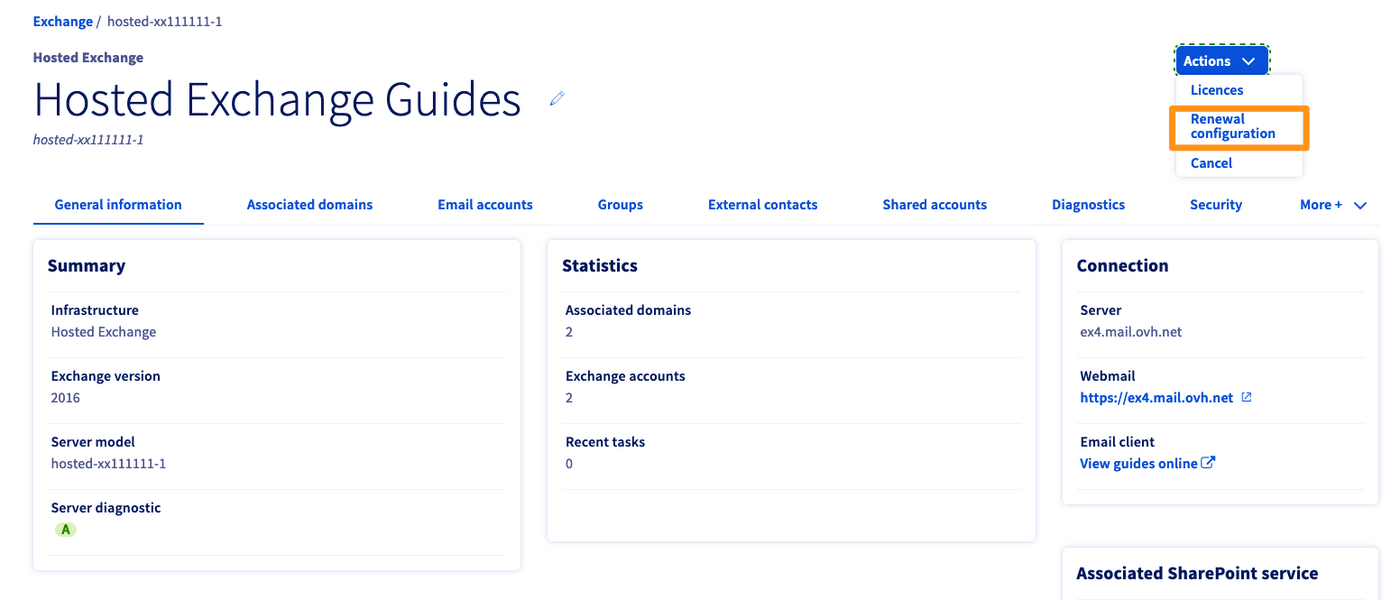Click the chevron next to More +
Viewport: 1400px width, 600px height.
(x=1360, y=204)
